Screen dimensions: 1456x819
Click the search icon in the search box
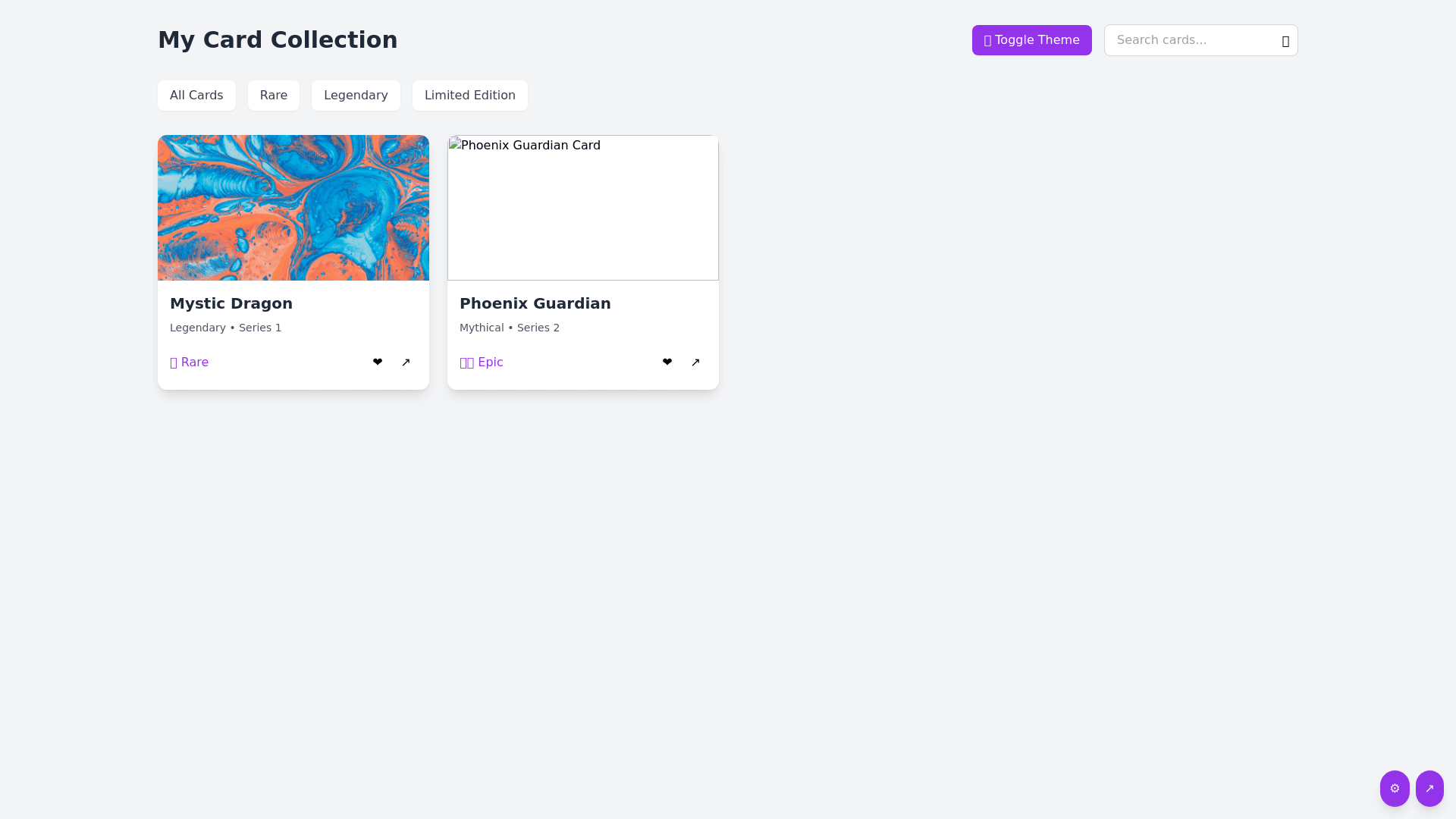click(1285, 41)
